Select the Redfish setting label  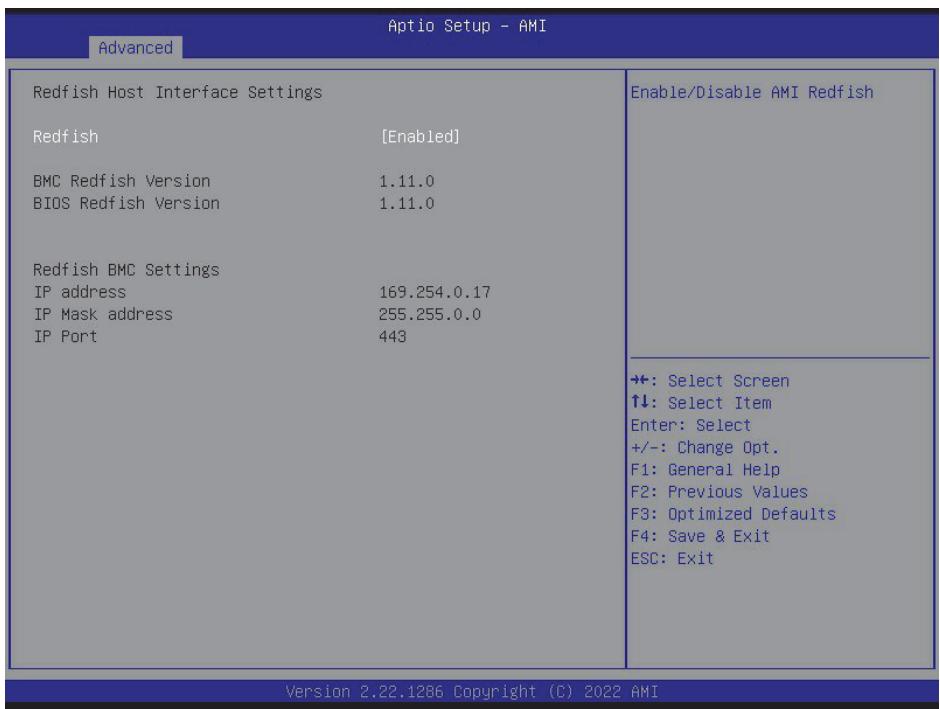point(65,137)
